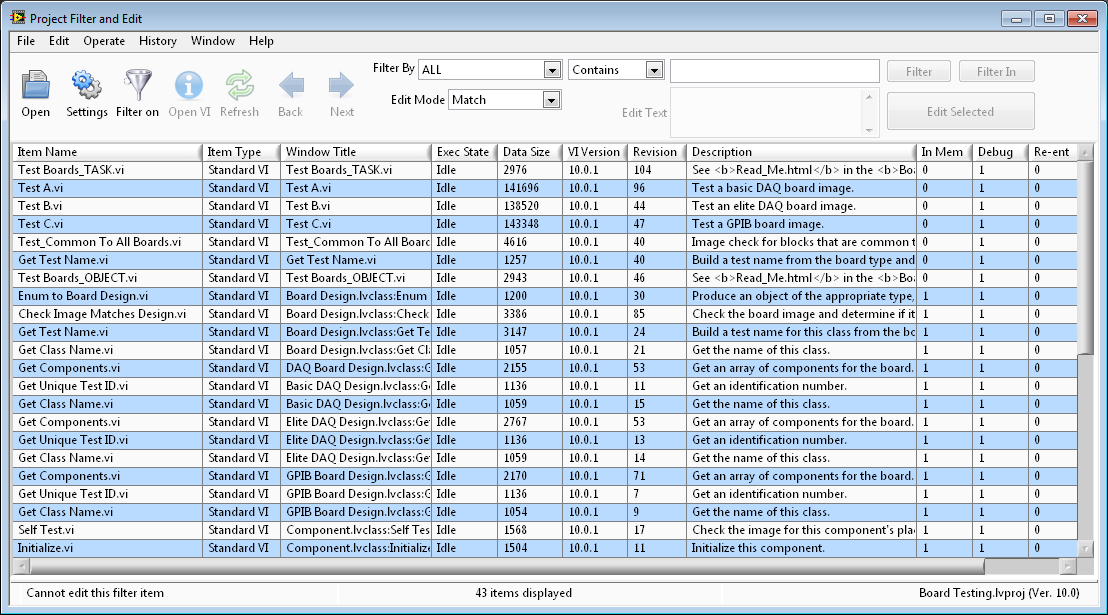The width and height of the screenshot is (1108, 615).
Task: Open the Contains condition dropdown
Action: tap(654, 70)
